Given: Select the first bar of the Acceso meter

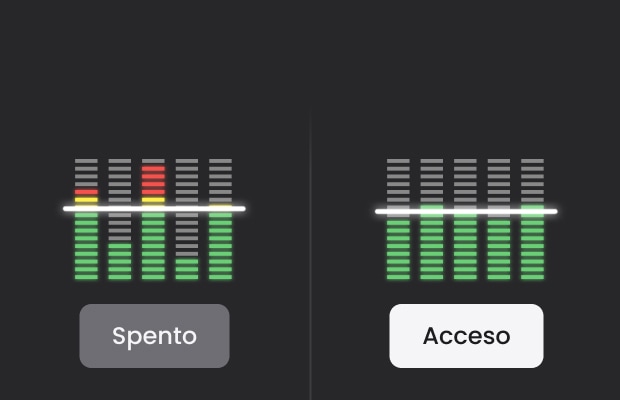Looking at the screenshot, I should tap(398, 219).
